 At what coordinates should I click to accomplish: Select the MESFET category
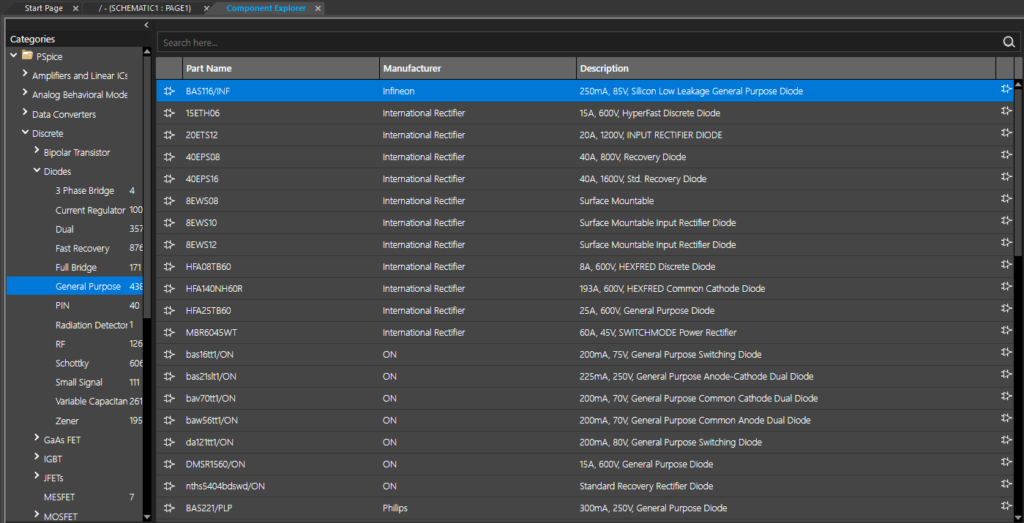tap(59, 496)
